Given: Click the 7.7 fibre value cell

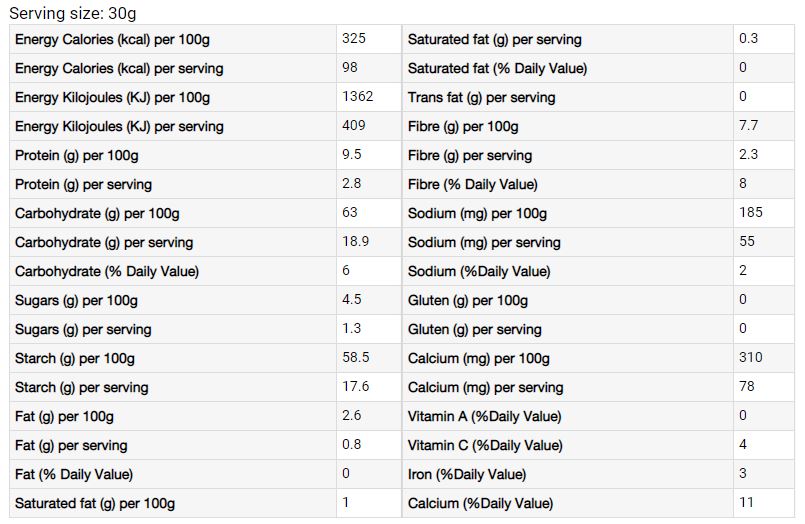Looking at the screenshot, I should coord(748,126).
